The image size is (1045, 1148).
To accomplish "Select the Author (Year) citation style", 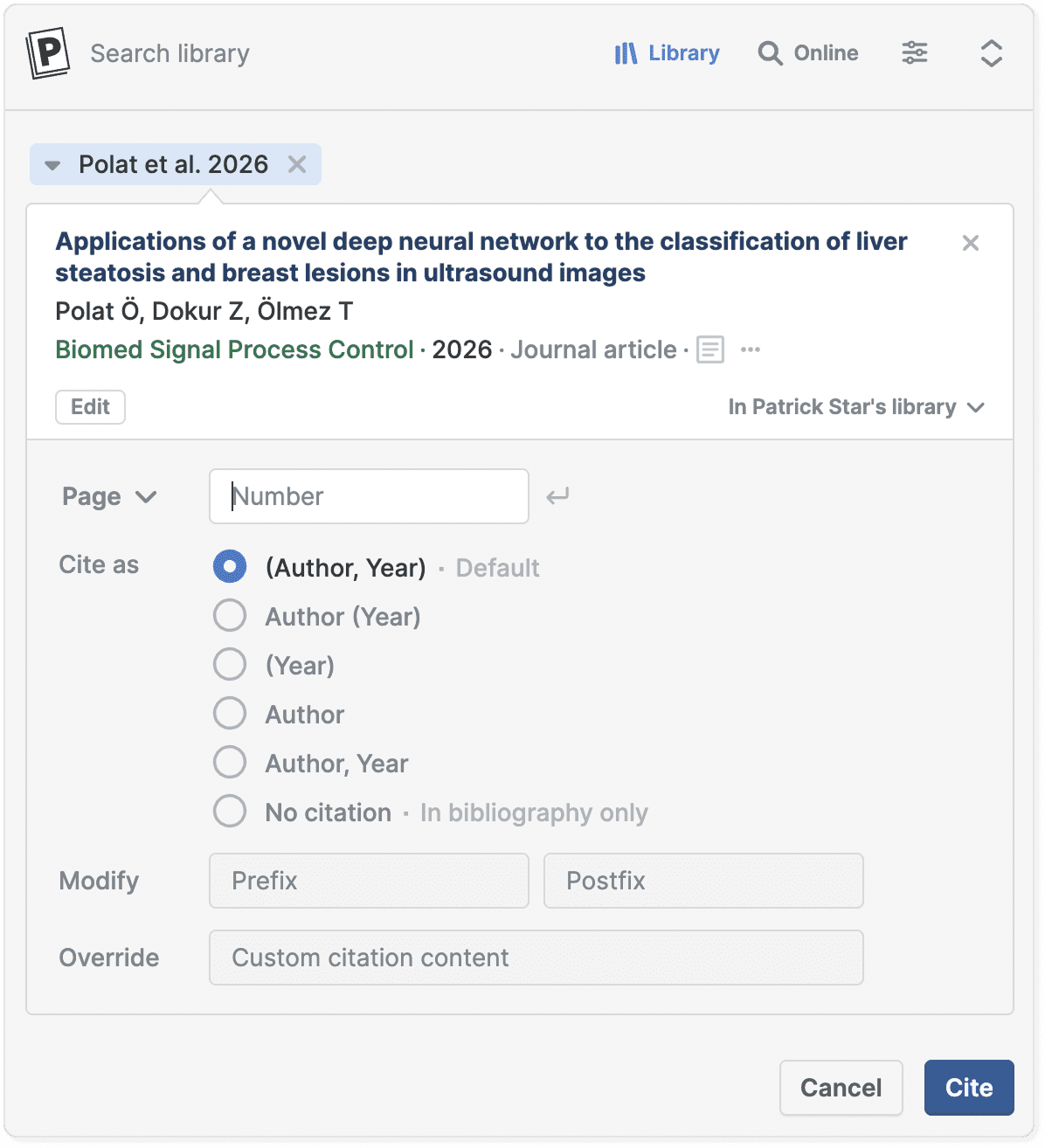I will point(230,616).
